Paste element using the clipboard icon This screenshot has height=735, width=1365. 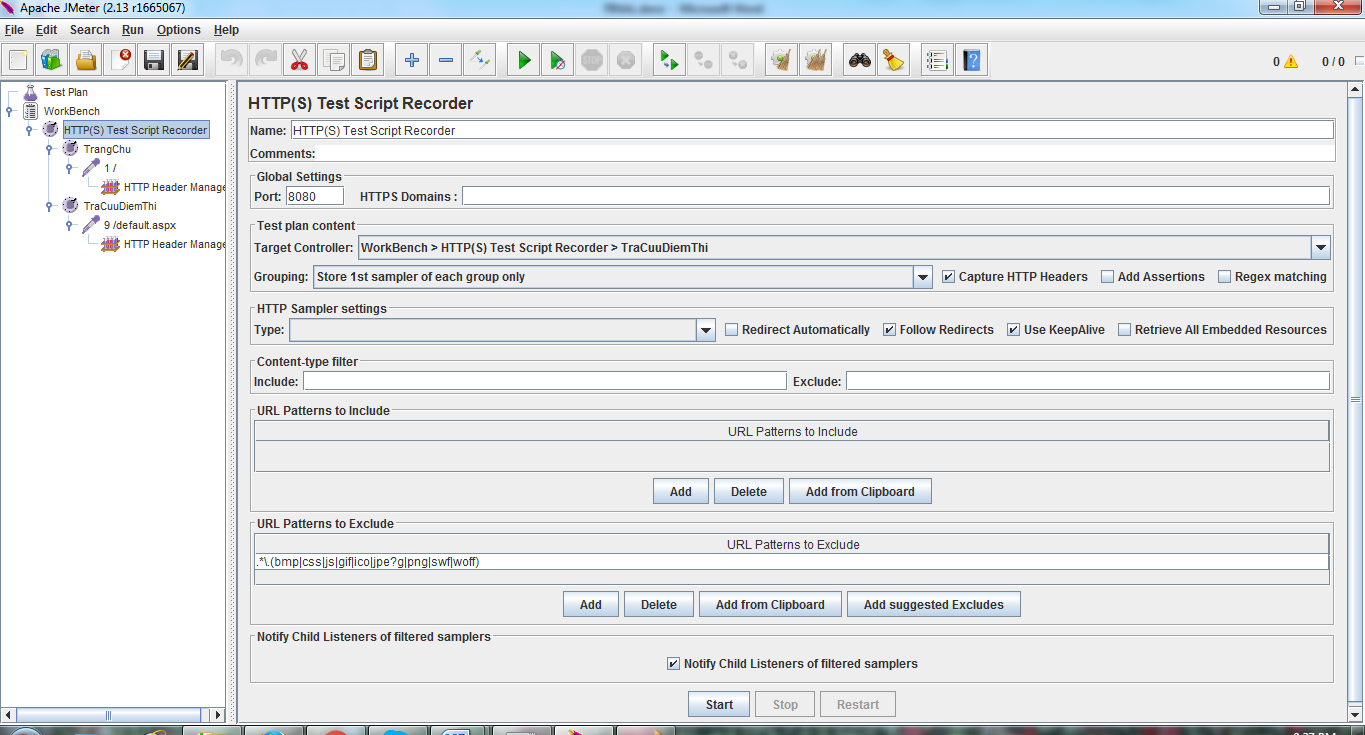tap(367, 61)
